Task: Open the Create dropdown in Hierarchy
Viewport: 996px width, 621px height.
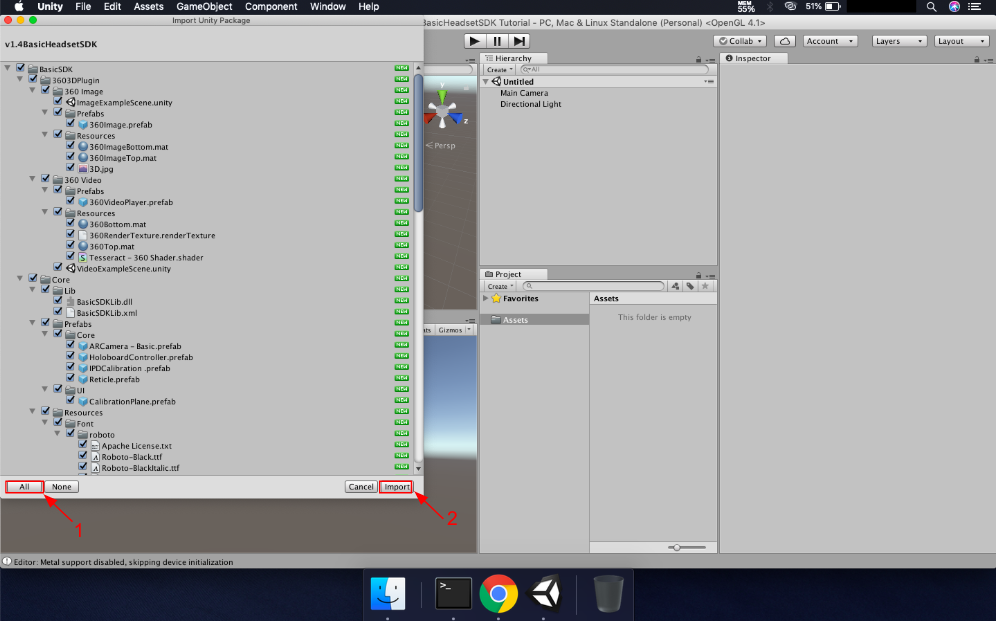Action: point(500,69)
